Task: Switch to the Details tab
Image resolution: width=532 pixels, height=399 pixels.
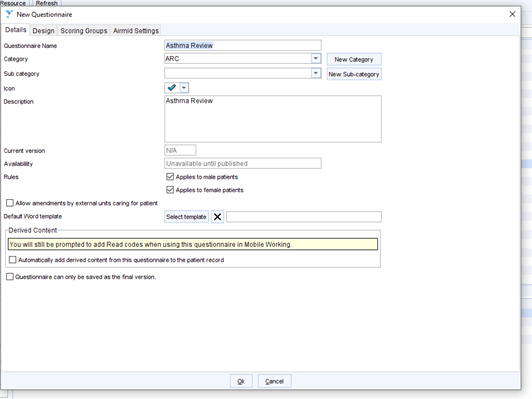Action: (16, 30)
